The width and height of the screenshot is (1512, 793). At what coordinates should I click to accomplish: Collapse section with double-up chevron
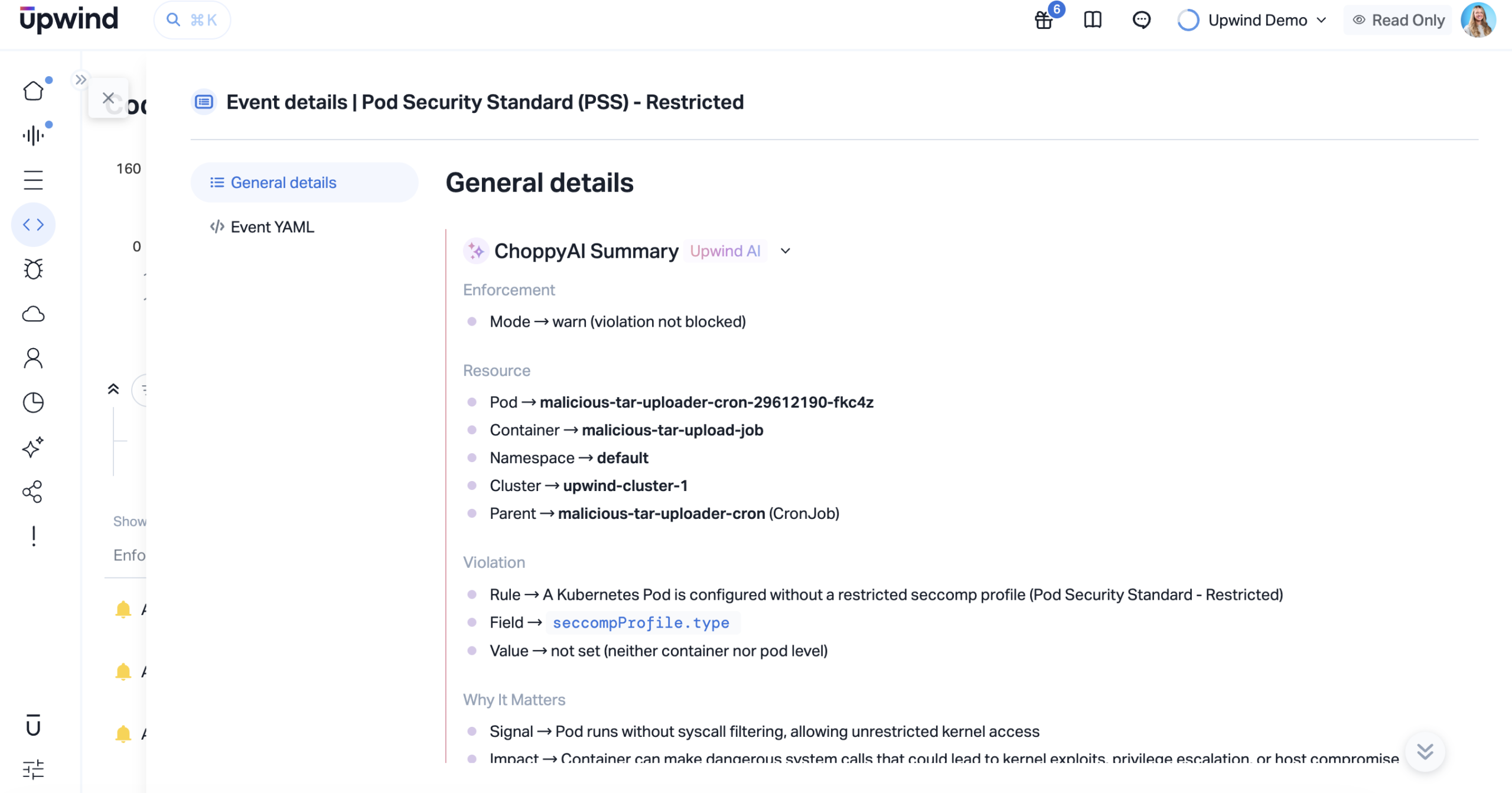tap(113, 389)
